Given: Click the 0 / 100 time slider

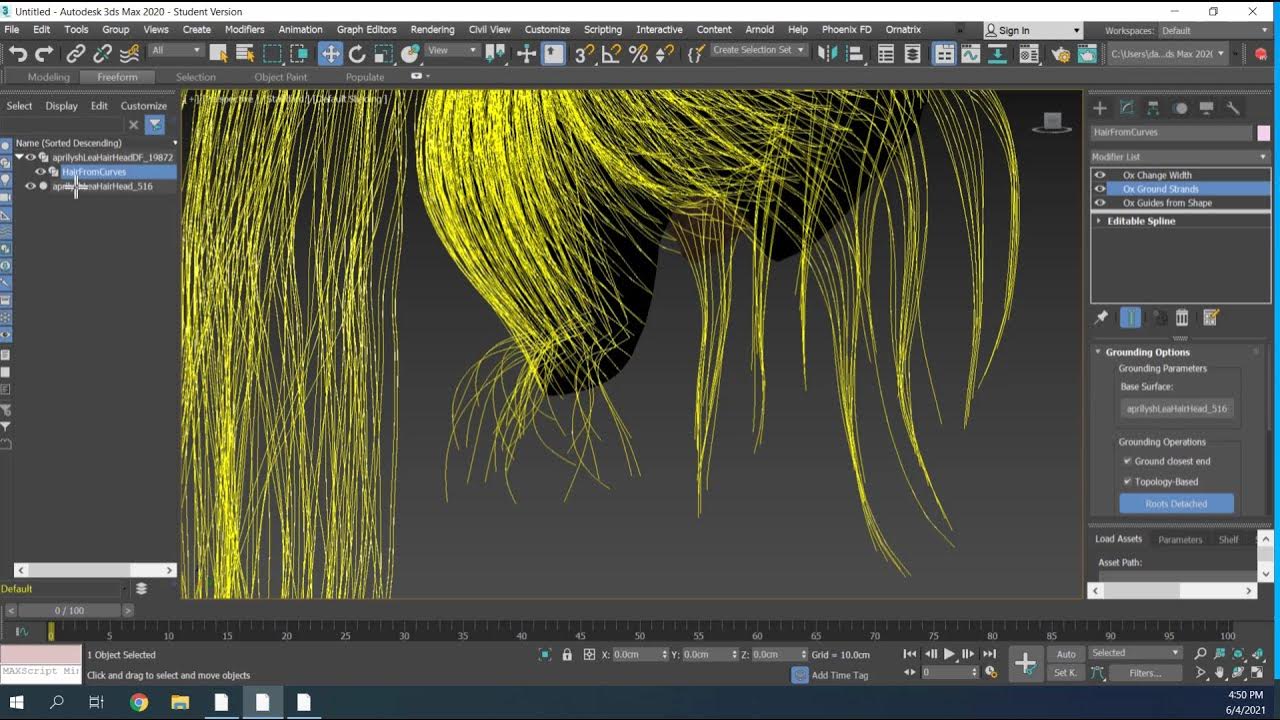Looking at the screenshot, I should point(70,610).
